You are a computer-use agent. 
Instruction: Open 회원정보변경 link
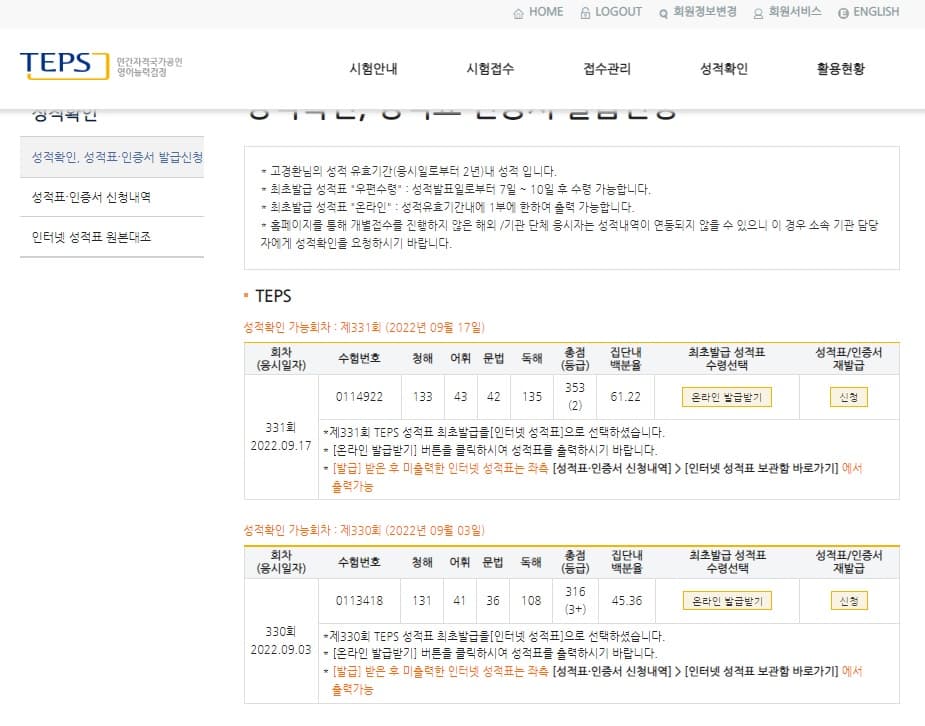[x=704, y=12]
